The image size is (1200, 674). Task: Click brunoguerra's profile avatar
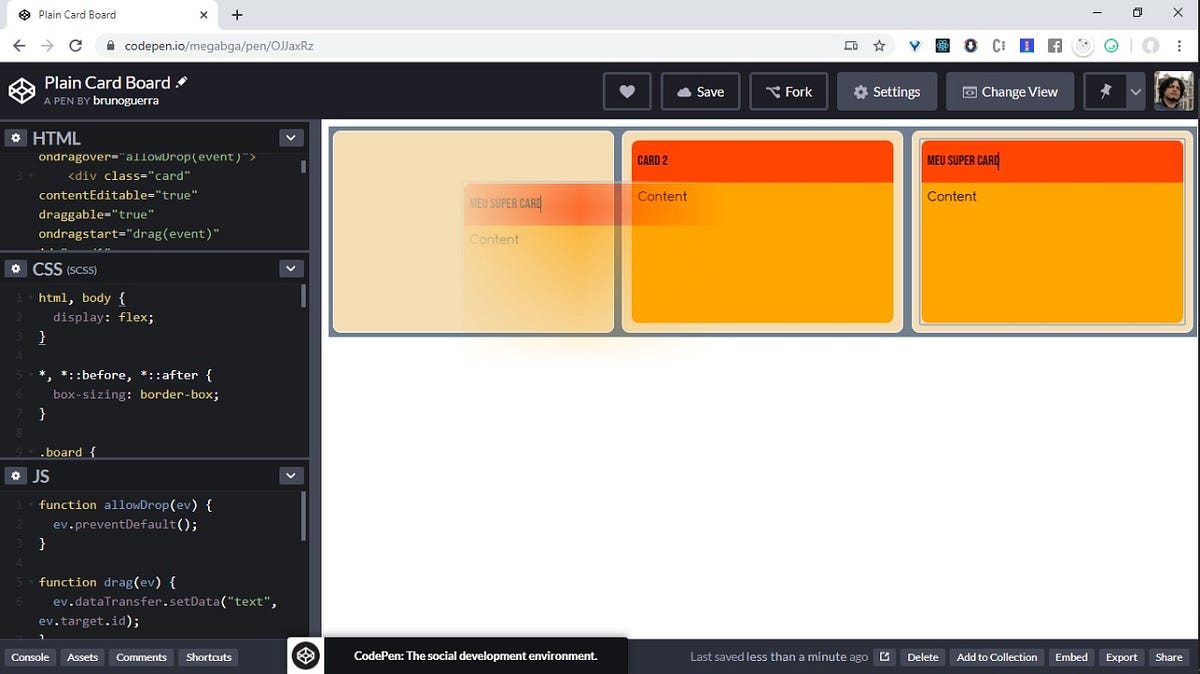(1172, 91)
